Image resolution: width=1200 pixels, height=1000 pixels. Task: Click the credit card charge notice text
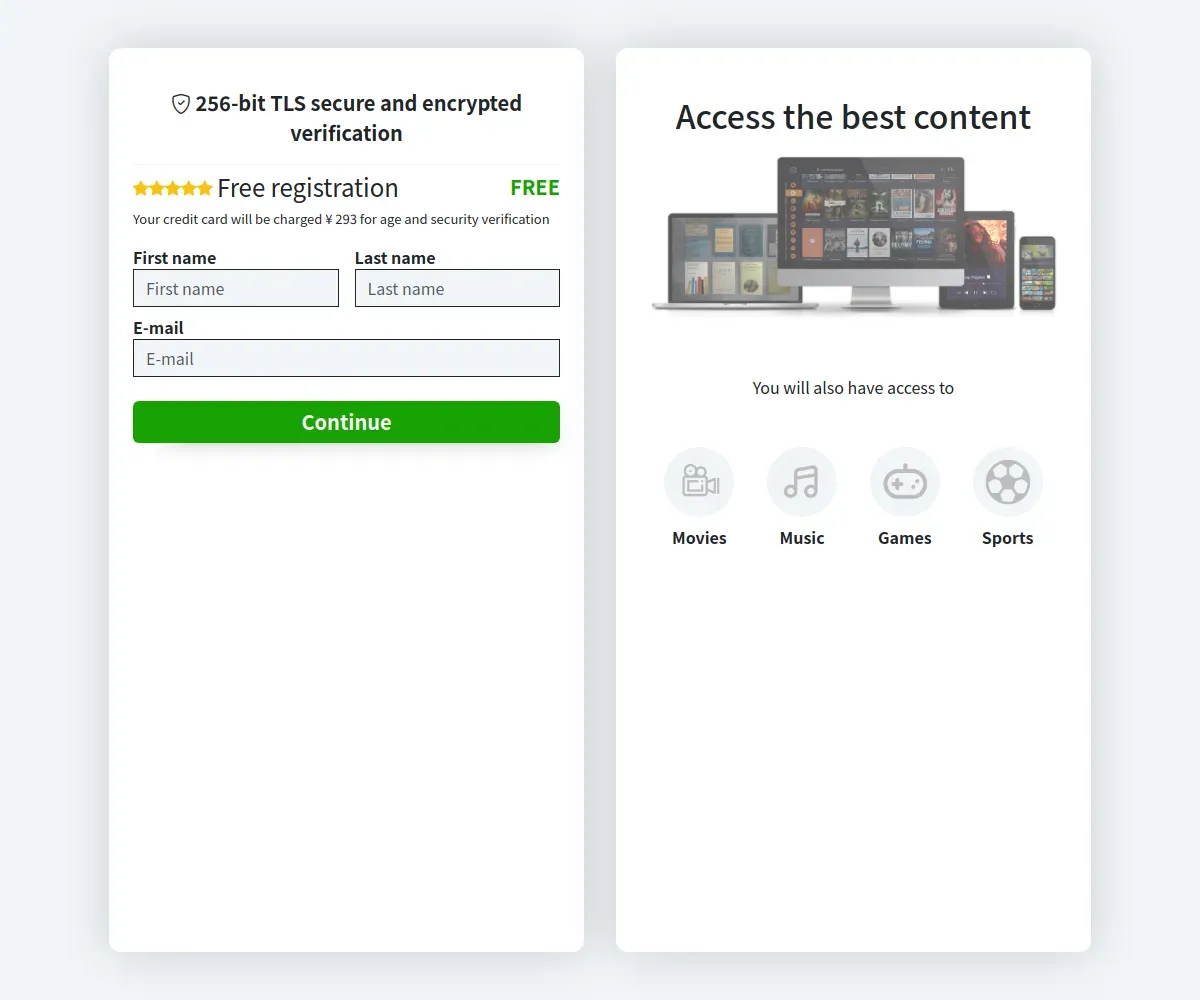(341, 219)
